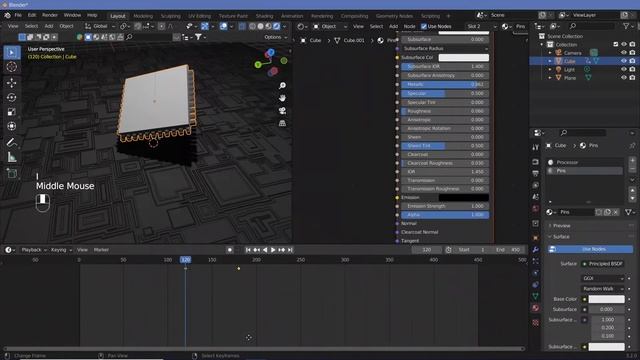The width and height of the screenshot is (640, 360).
Task: Open the Add menu in shader editor
Action: [393, 27]
